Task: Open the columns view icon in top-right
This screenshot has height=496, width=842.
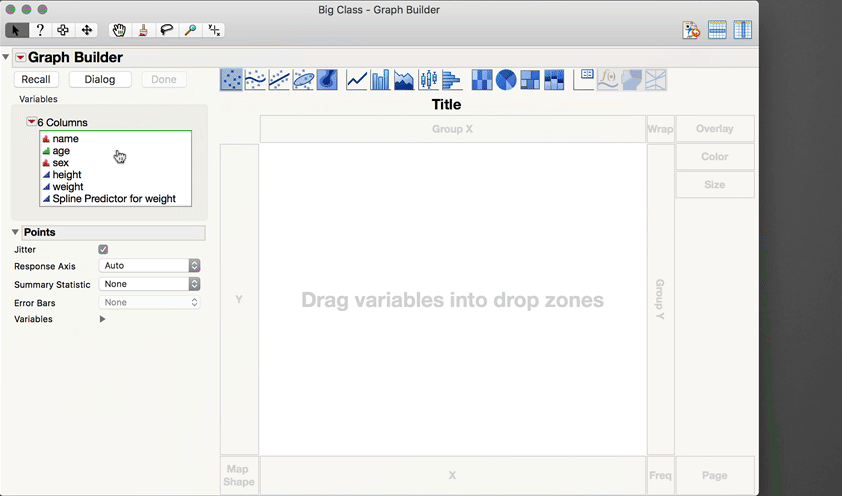Action: coord(743,30)
